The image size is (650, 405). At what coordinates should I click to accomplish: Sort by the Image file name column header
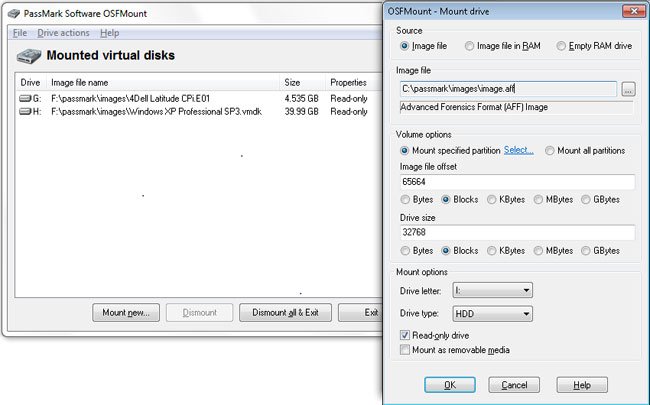[x=163, y=82]
